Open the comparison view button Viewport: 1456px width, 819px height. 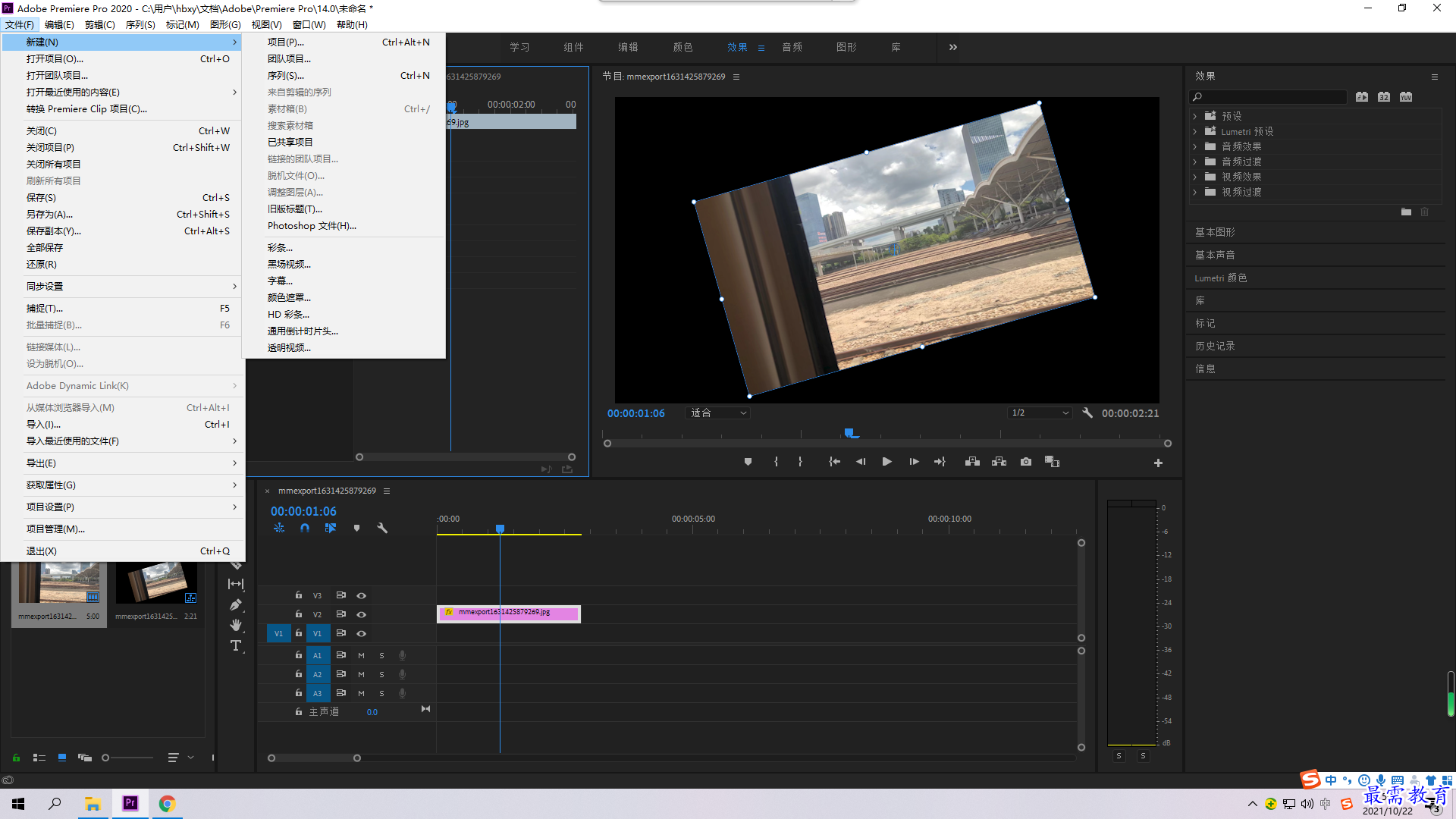pos(1052,462)
